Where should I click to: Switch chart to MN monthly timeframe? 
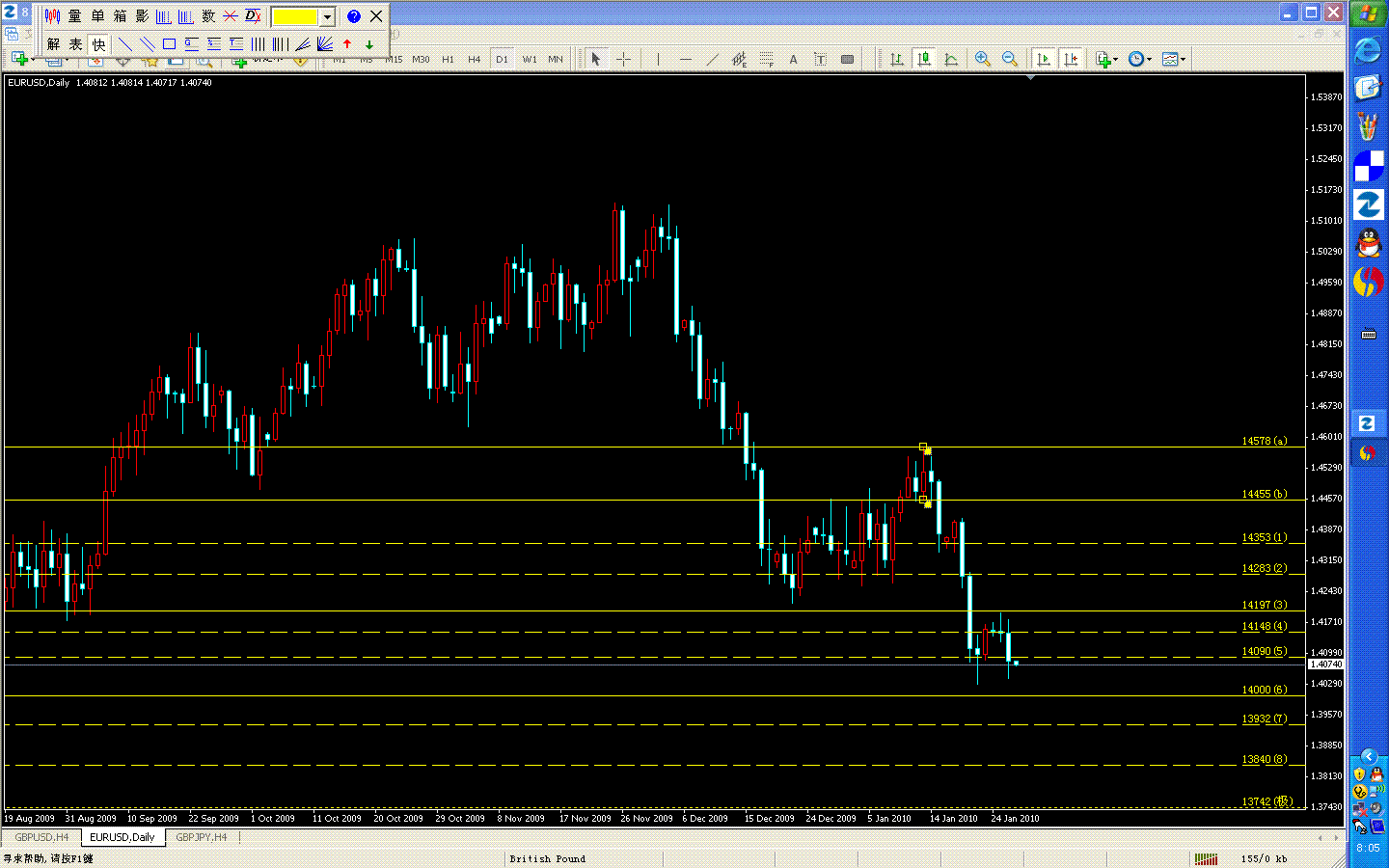[556, 60]
